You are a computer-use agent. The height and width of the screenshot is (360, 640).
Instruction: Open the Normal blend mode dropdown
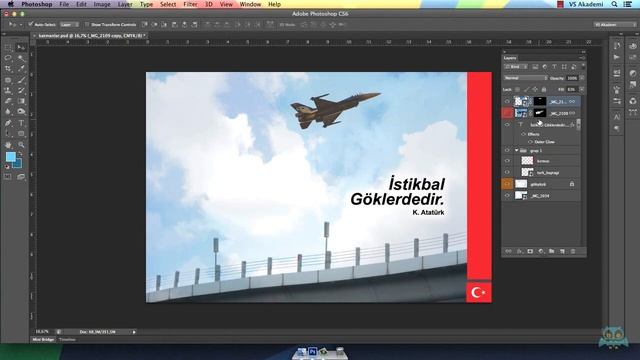(526, 78)
